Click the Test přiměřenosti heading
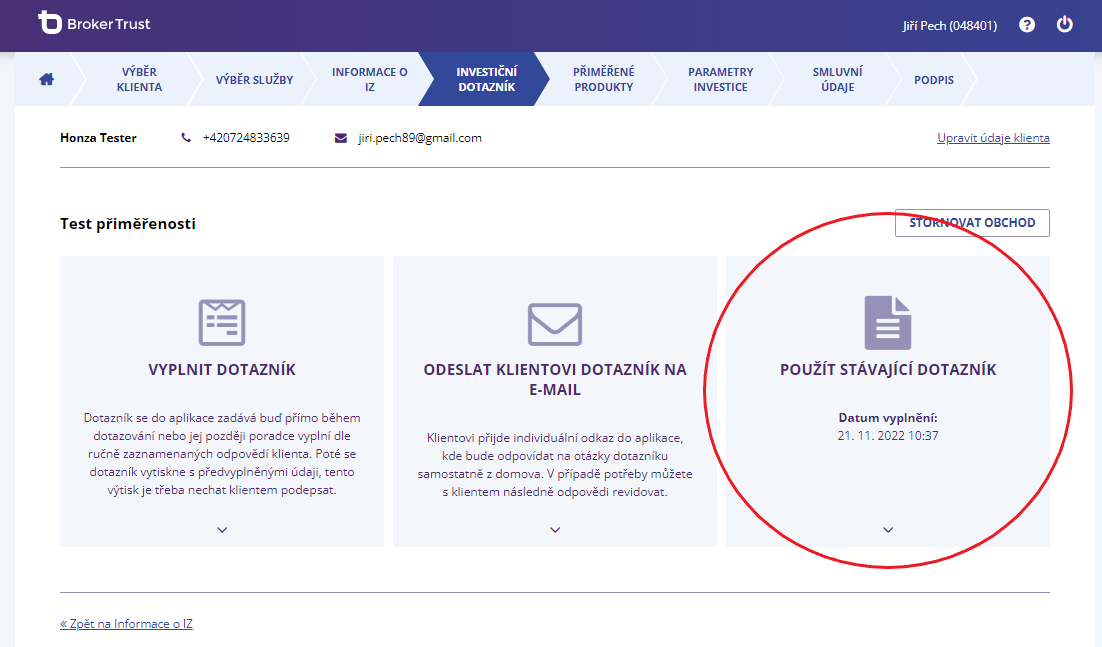The height and width of the screenshot is (647, 1102). pyautogui.click(x=128, y=223)
